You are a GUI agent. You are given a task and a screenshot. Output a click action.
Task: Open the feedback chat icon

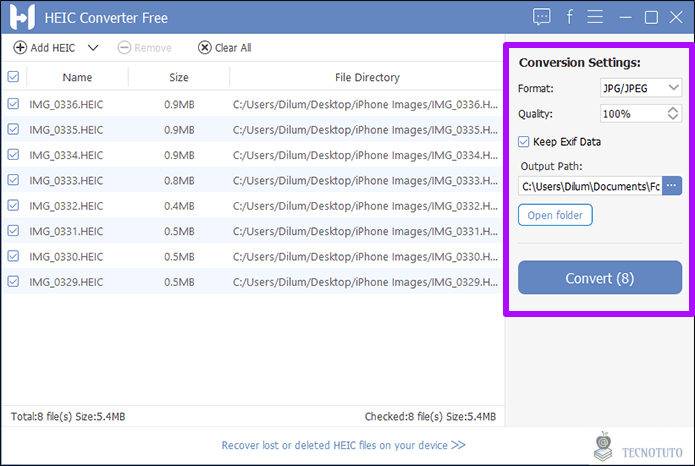[542, 17]
